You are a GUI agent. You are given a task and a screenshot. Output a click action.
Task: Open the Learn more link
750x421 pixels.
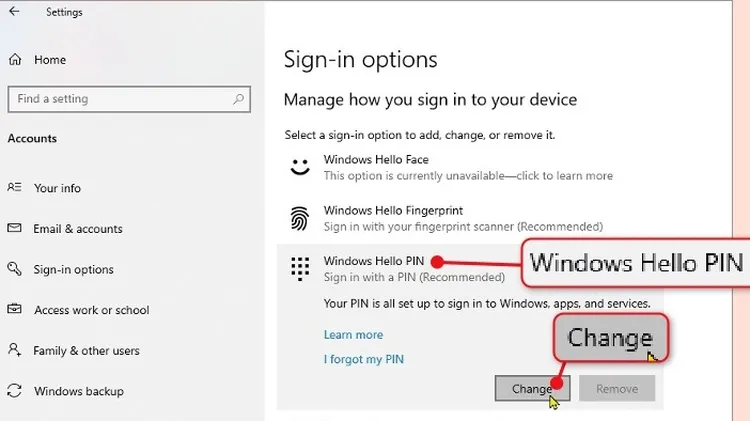click(x=353, y=335)
